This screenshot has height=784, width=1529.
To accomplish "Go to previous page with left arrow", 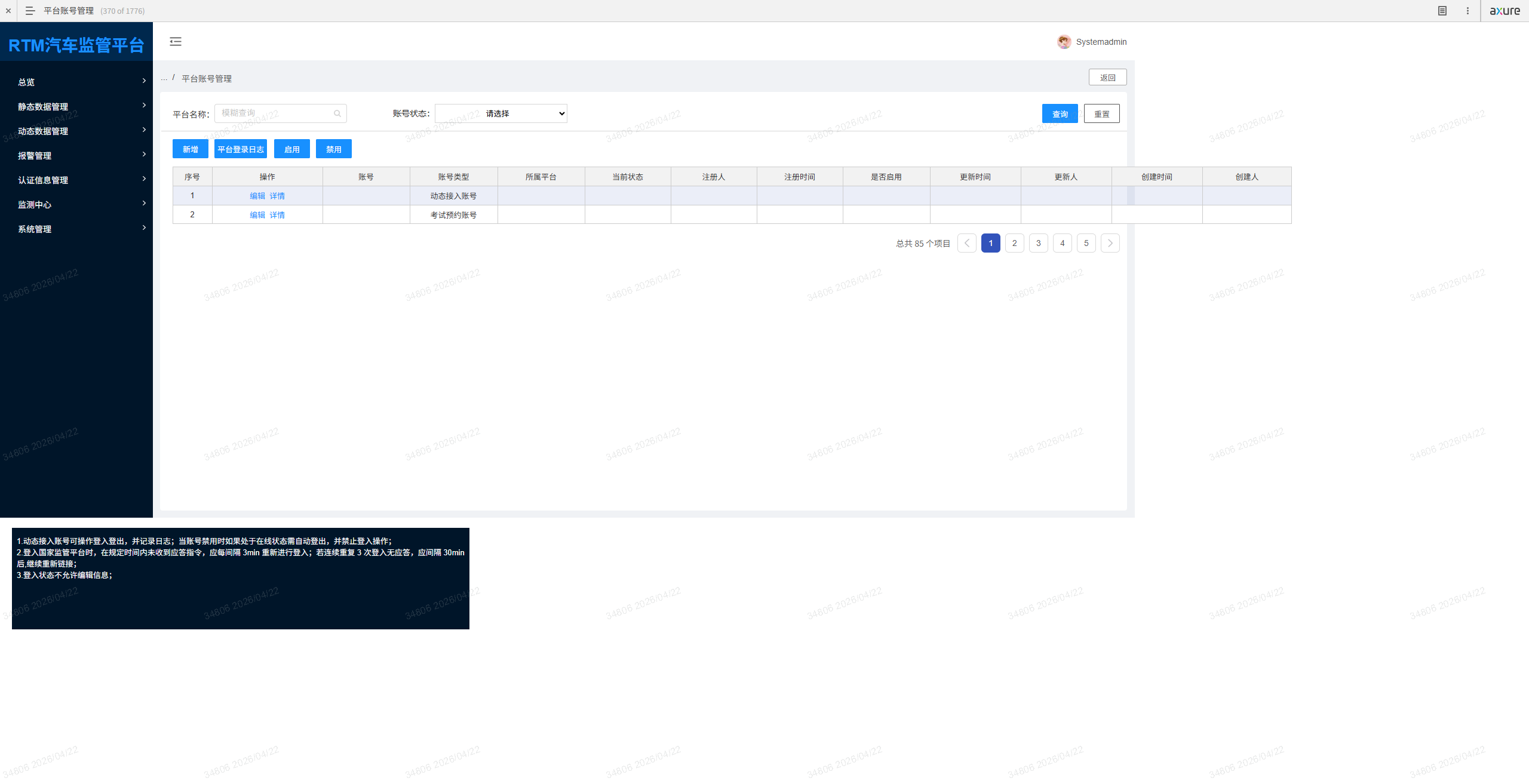I will pos(966,243).
